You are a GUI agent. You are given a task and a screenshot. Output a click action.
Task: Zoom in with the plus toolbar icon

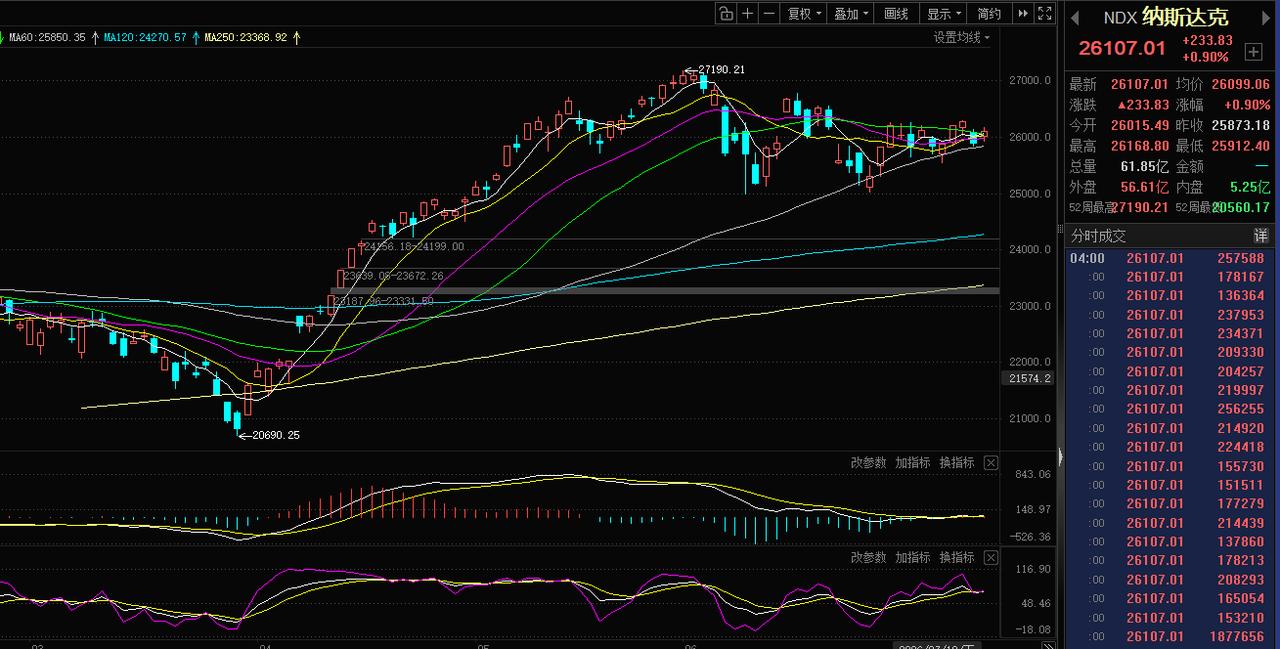(x=748, y=13)
